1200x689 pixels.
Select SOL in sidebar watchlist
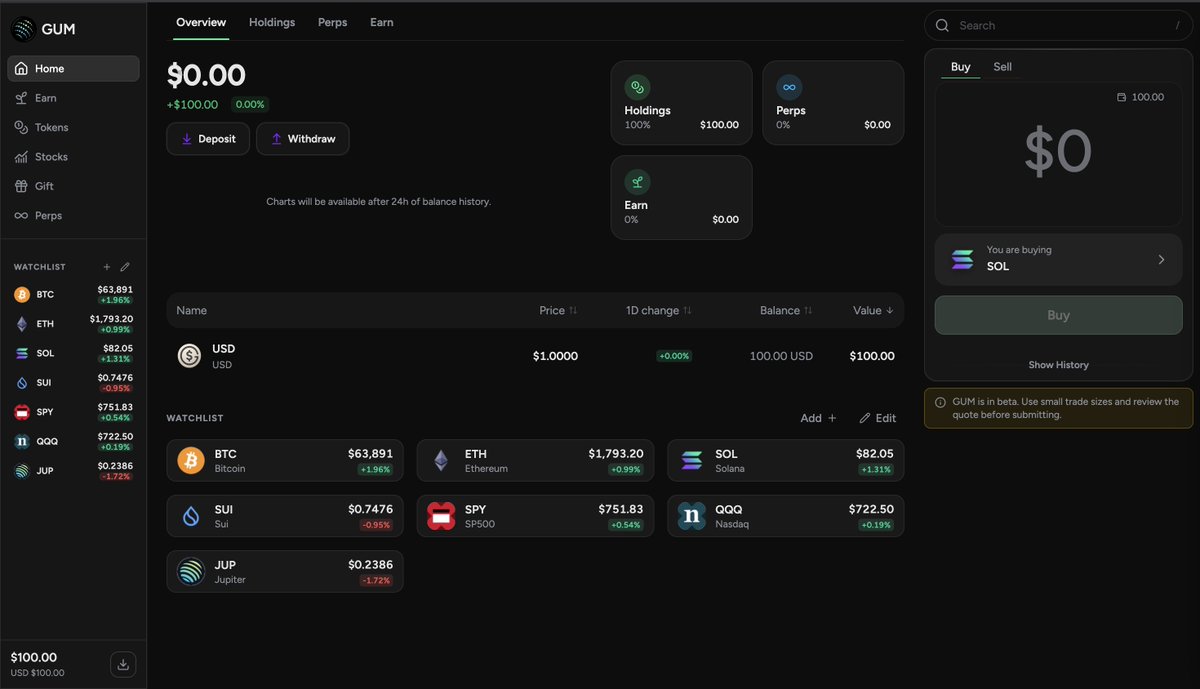73,353
